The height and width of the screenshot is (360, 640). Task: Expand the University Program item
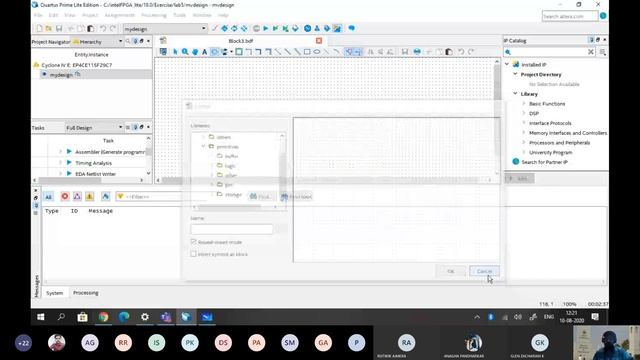click(x=524, y=152)
